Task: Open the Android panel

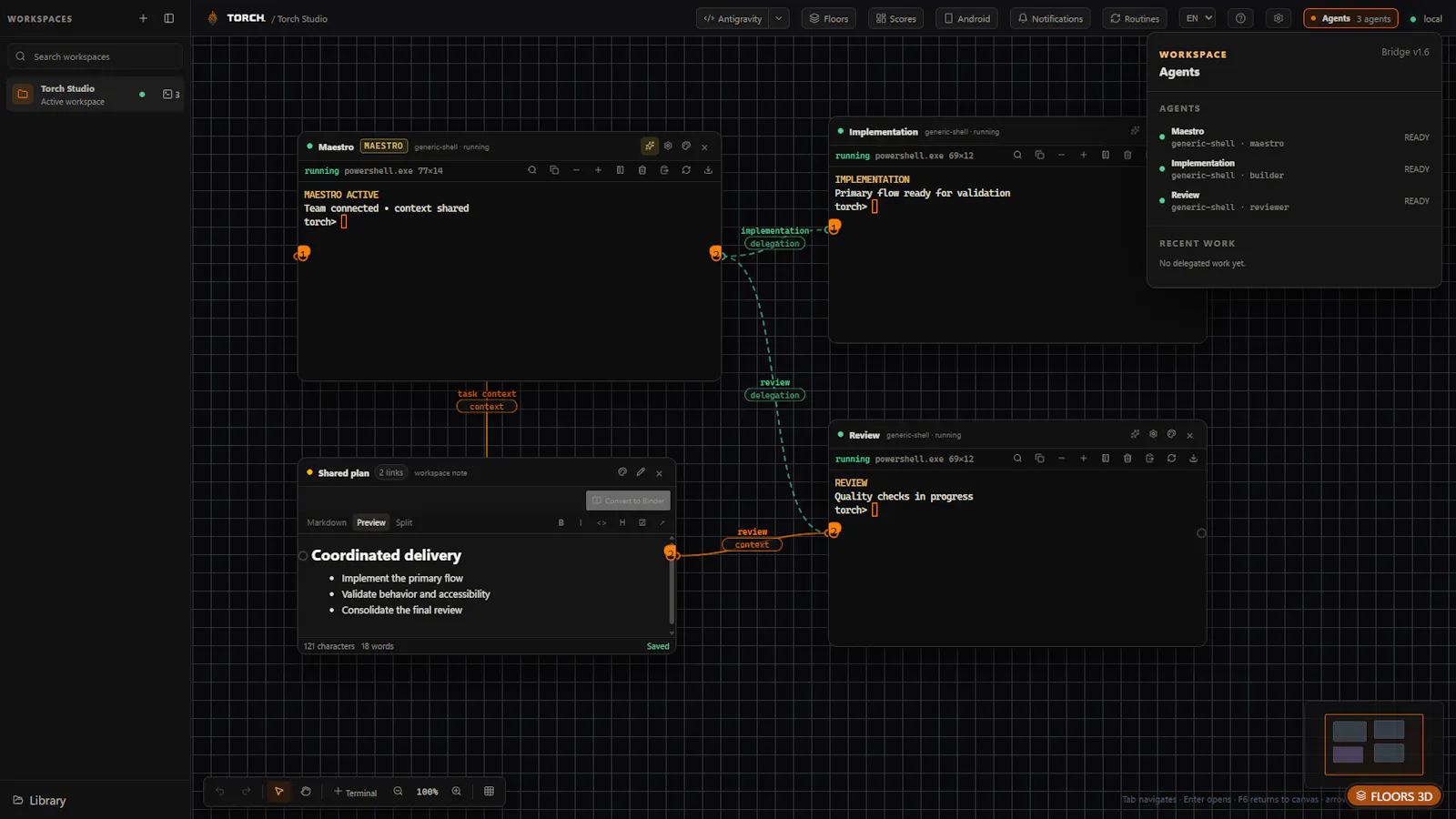Action: 966,18
